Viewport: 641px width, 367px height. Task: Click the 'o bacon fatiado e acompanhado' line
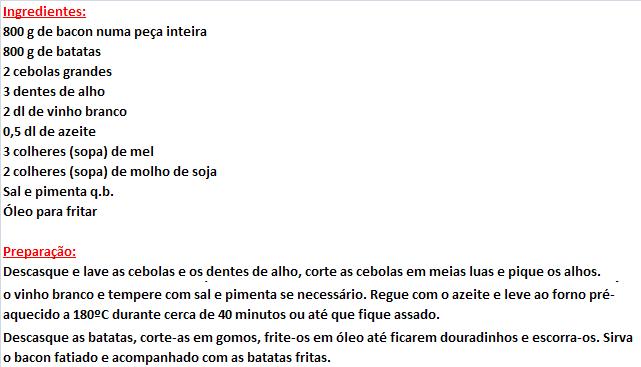tap(167, 357)
